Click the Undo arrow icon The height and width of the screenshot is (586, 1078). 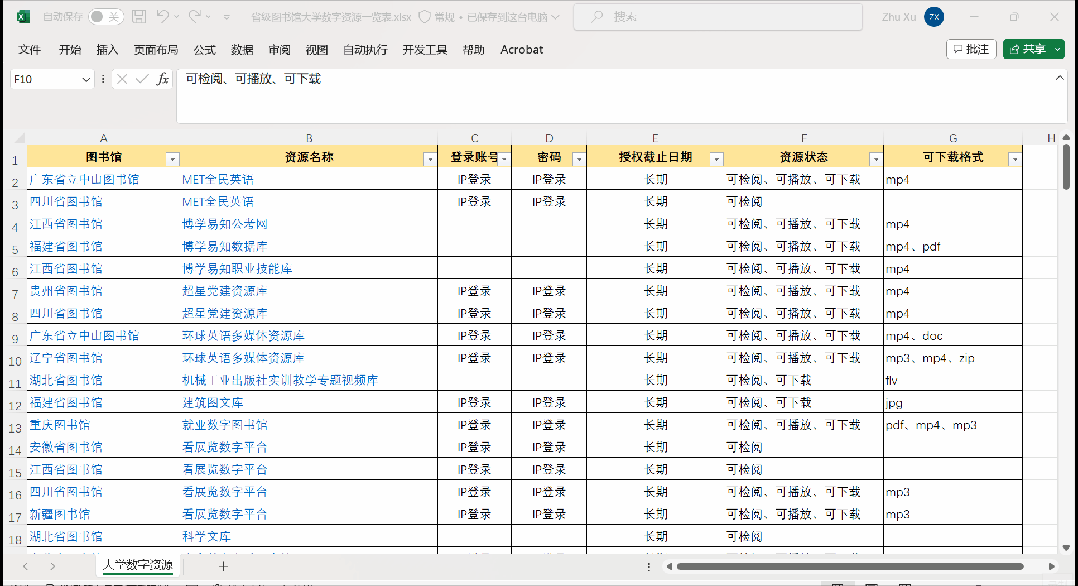[x=162, y=17]
